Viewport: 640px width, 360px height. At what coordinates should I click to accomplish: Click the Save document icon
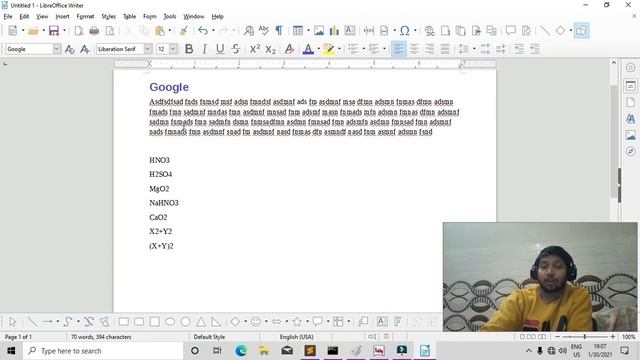pyautogui.click(x=53, y=31)
